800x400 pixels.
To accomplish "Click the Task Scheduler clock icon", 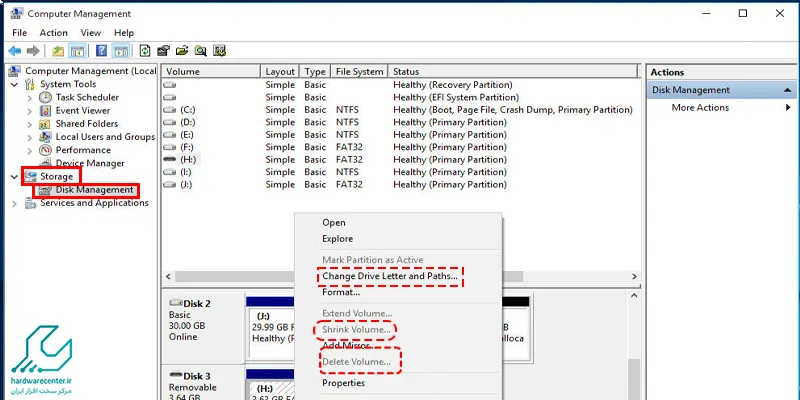I will tap(45, 97).
